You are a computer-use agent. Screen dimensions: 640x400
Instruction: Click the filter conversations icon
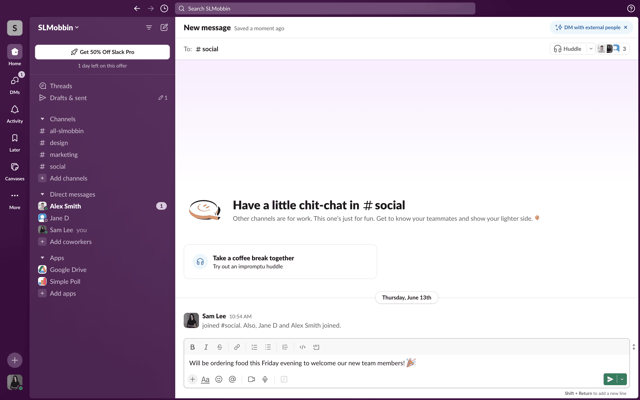149,27
